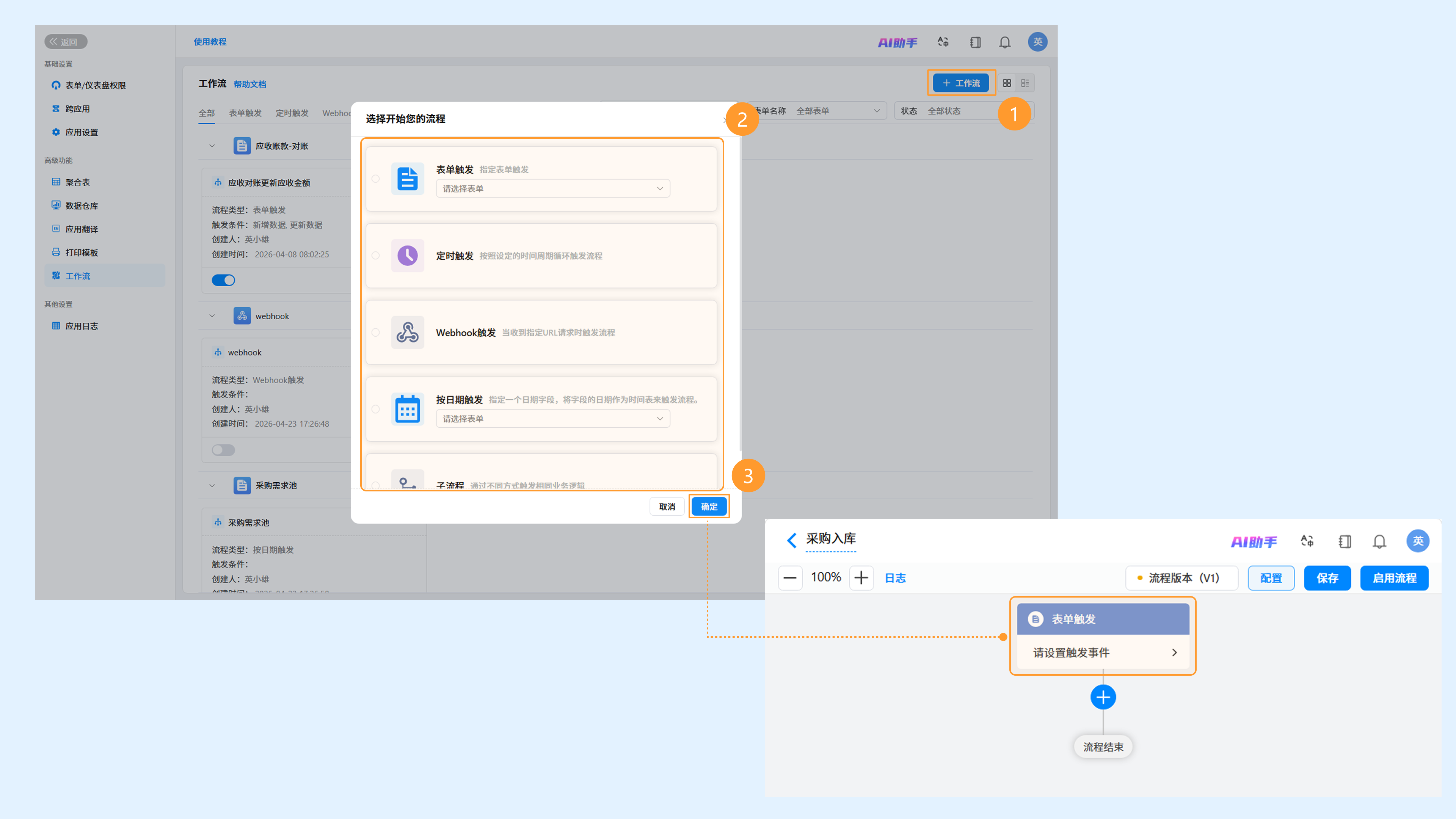Expand 请设置触发事件 row arrow

point(1175,652)
